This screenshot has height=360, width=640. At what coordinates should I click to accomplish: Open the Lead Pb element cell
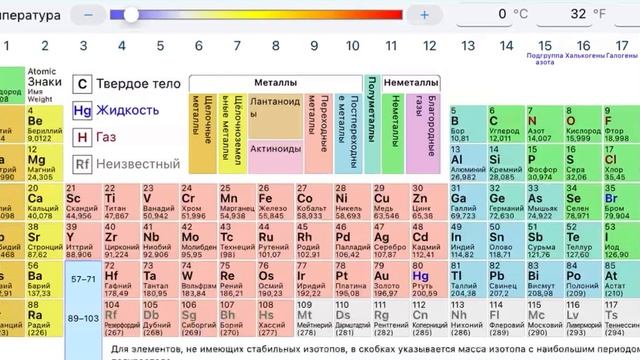click(506, 279)
